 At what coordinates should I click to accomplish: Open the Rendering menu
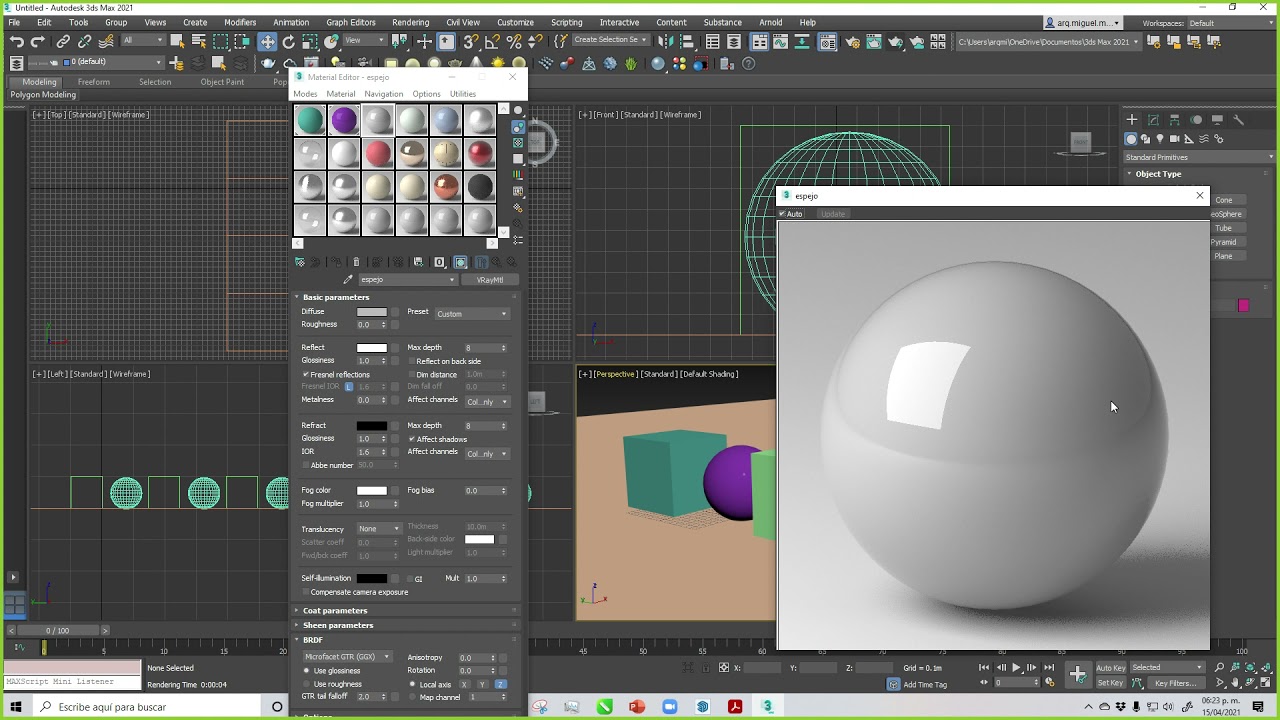410,22
